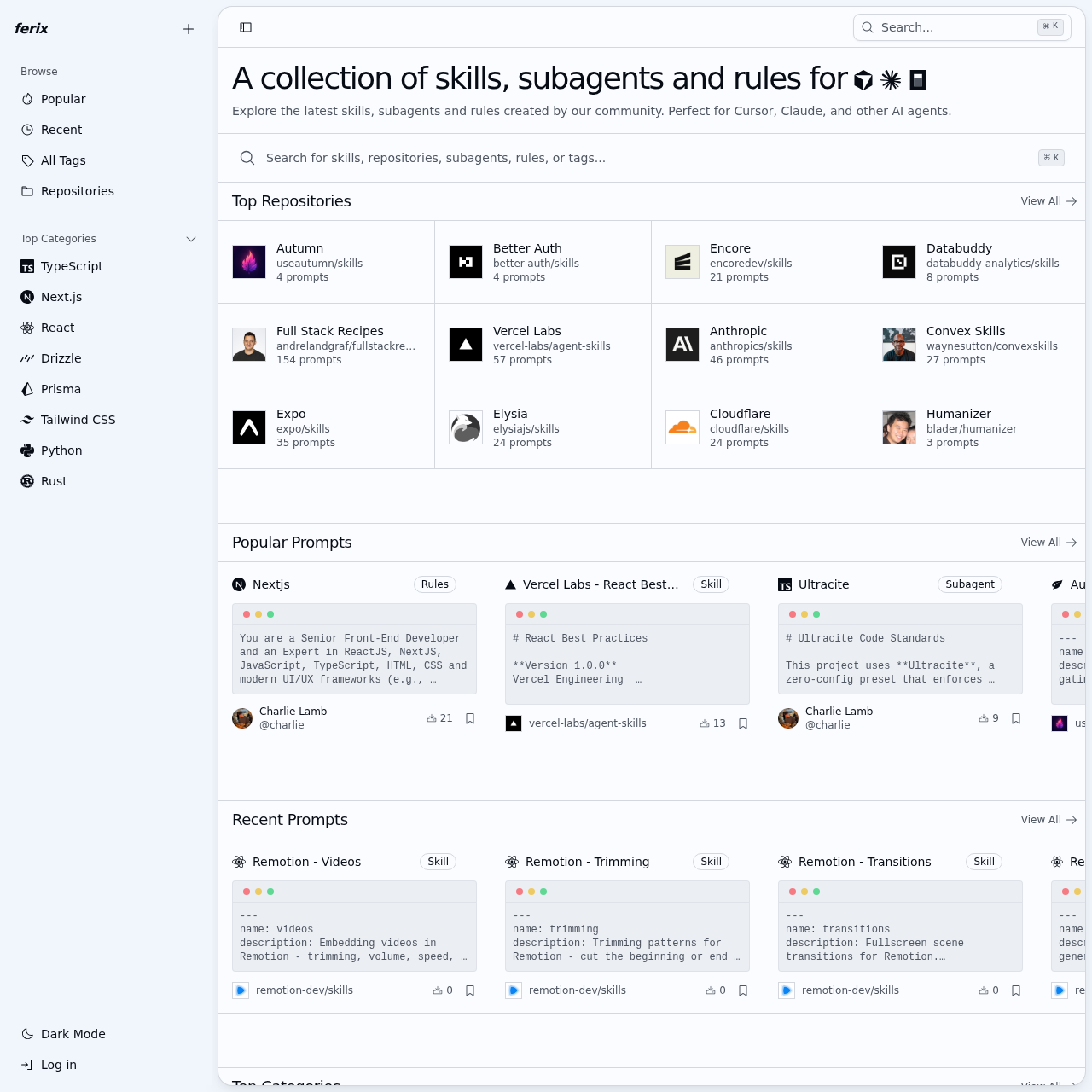Open Remotion - Transitions prompt title
The height and width of the screenshot is (1092, 1092).
(864, 862)
